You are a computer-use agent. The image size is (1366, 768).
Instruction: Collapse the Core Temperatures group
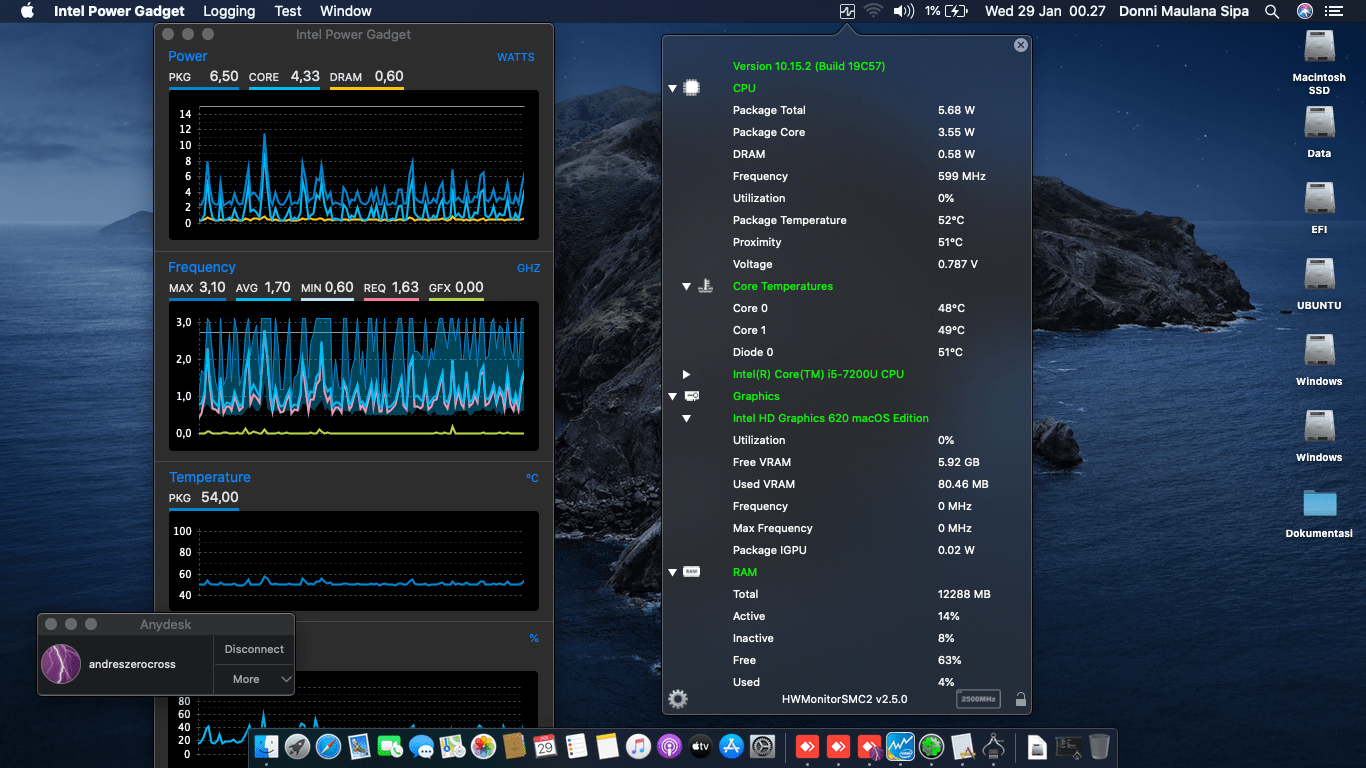tap(687, 286)
